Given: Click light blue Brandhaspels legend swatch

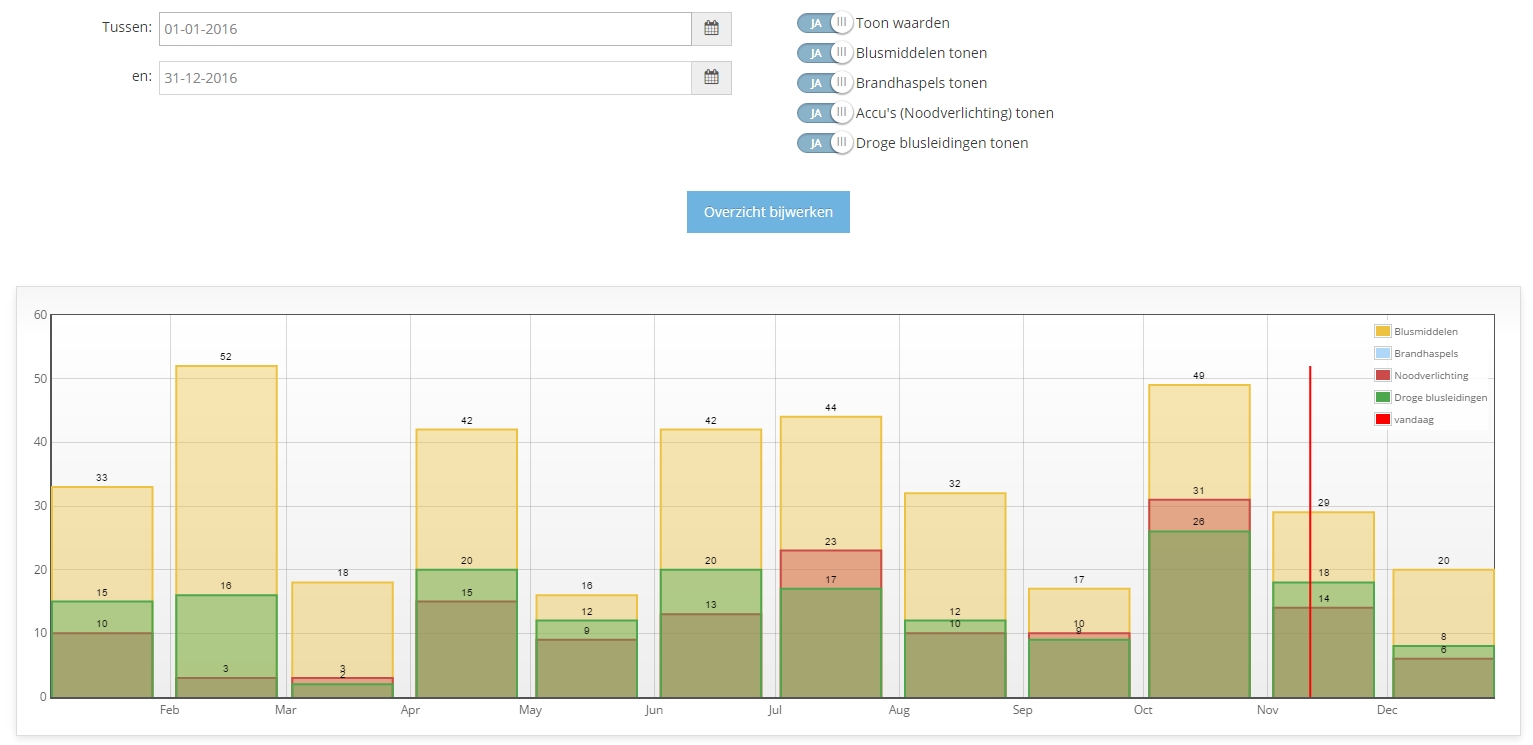Looking at the screenshot, I should point(1383,353).
